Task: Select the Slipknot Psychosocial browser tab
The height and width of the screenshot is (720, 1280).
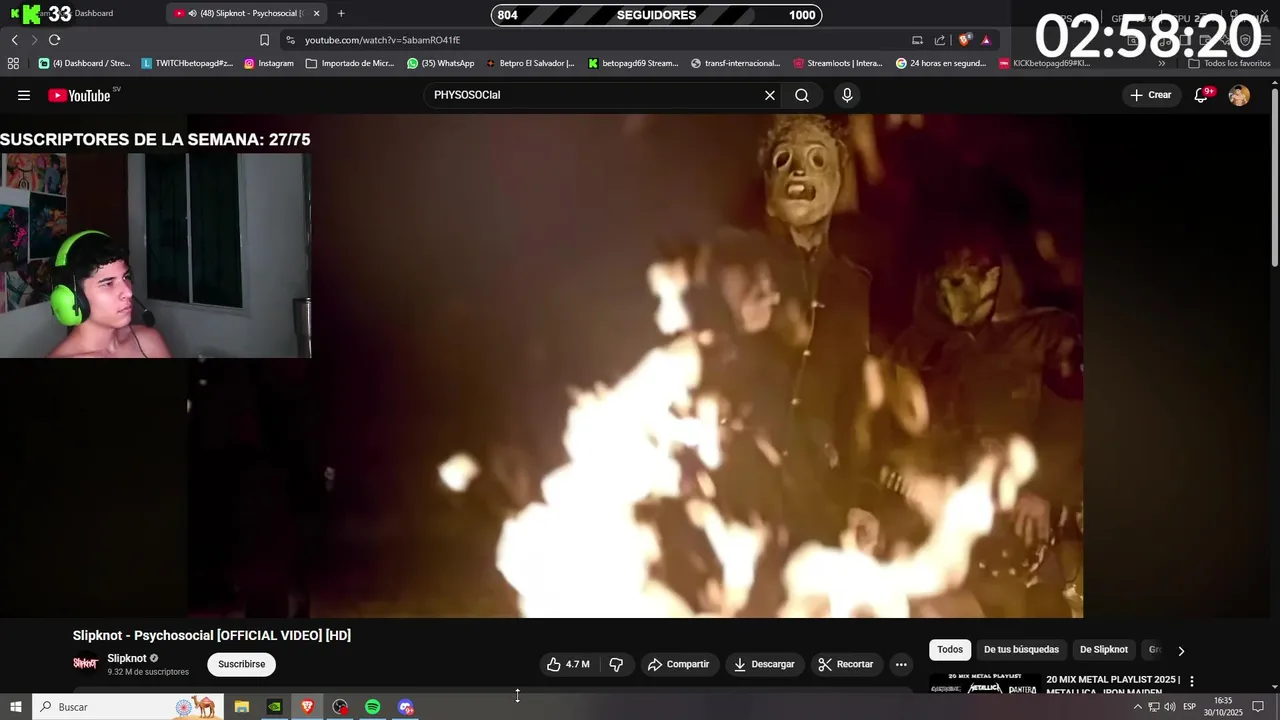Action: point(247,13)
